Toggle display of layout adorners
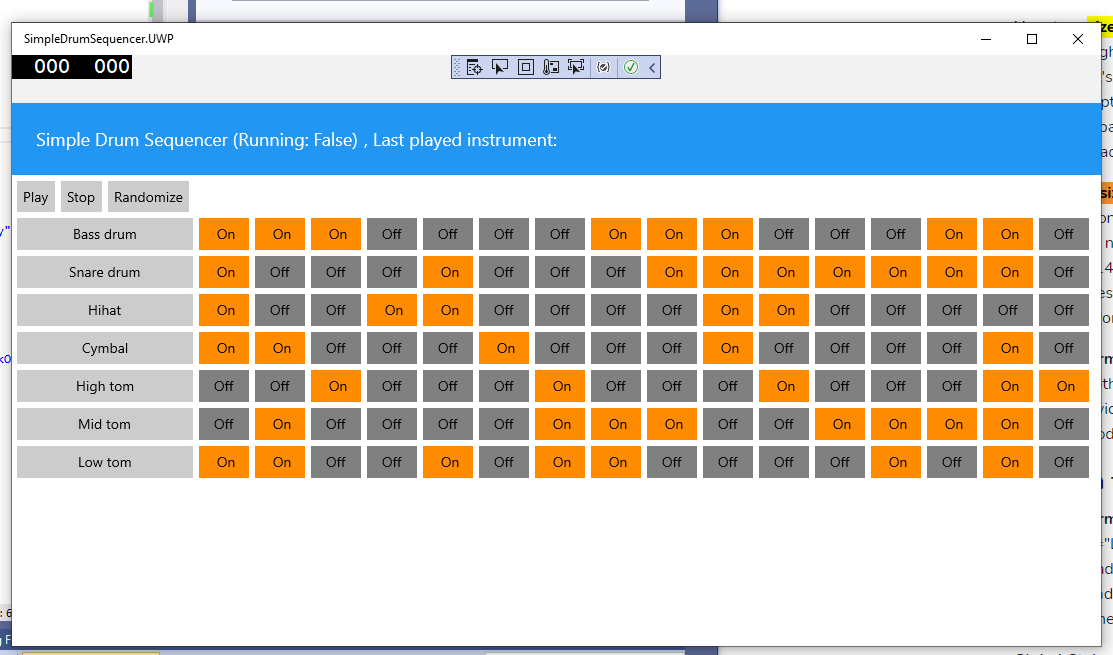The image size is (1113, 655). coord(526,67)
